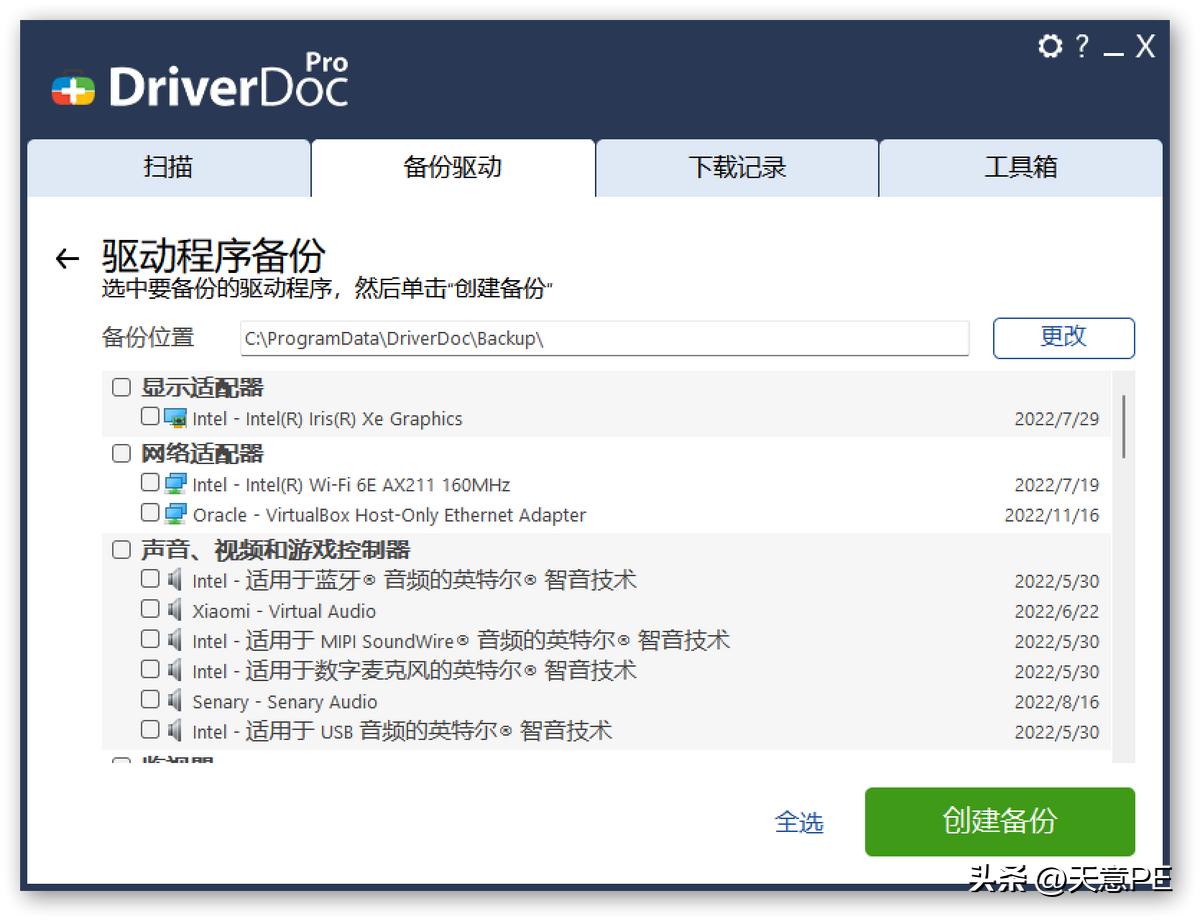Check the 显示适配器 category checkbox
Viewport: 1200px width, 921px height.
point(121,387)
